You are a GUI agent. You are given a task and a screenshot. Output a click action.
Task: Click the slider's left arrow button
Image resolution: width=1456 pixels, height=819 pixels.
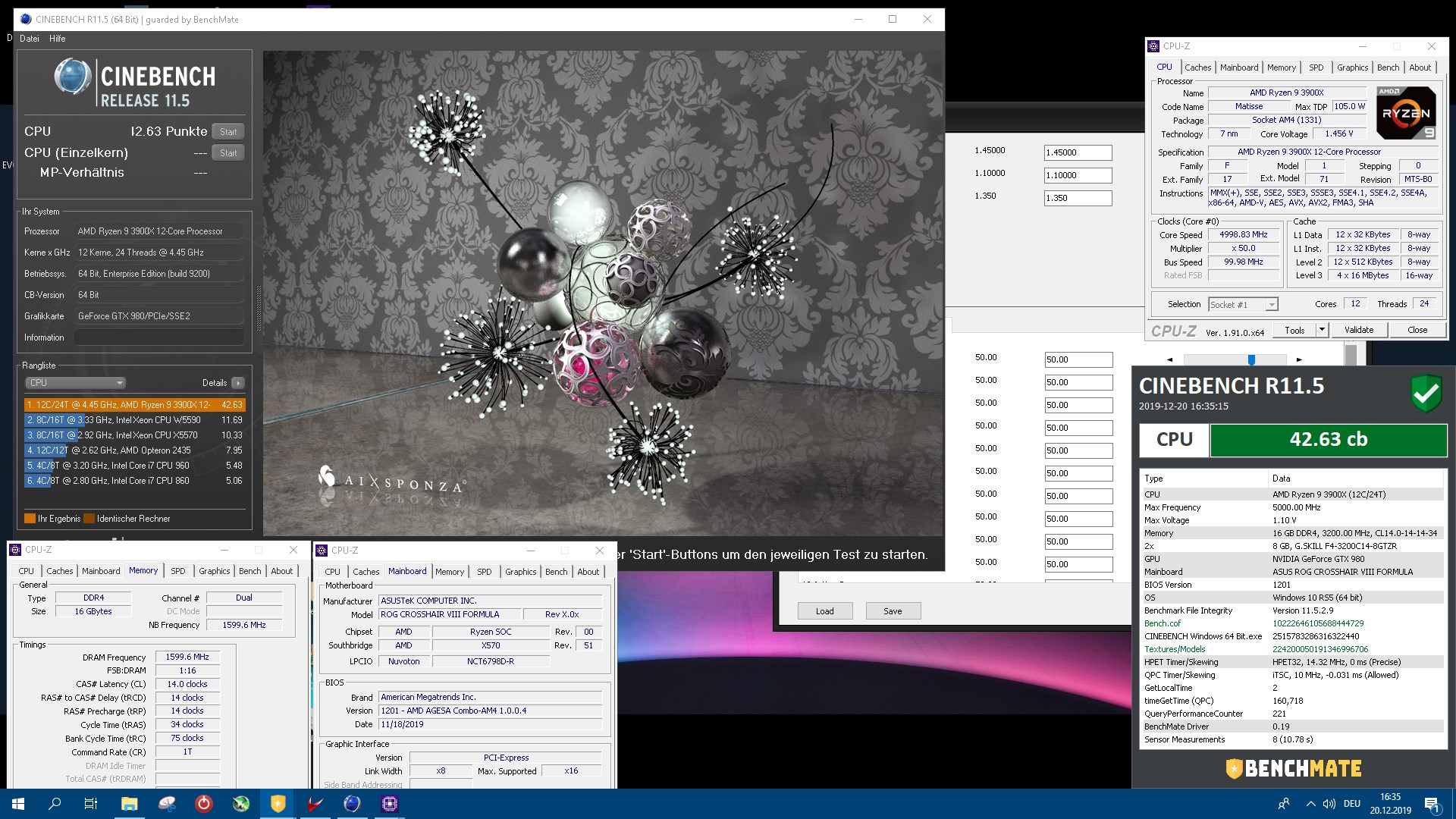[x=1169, y=359]
